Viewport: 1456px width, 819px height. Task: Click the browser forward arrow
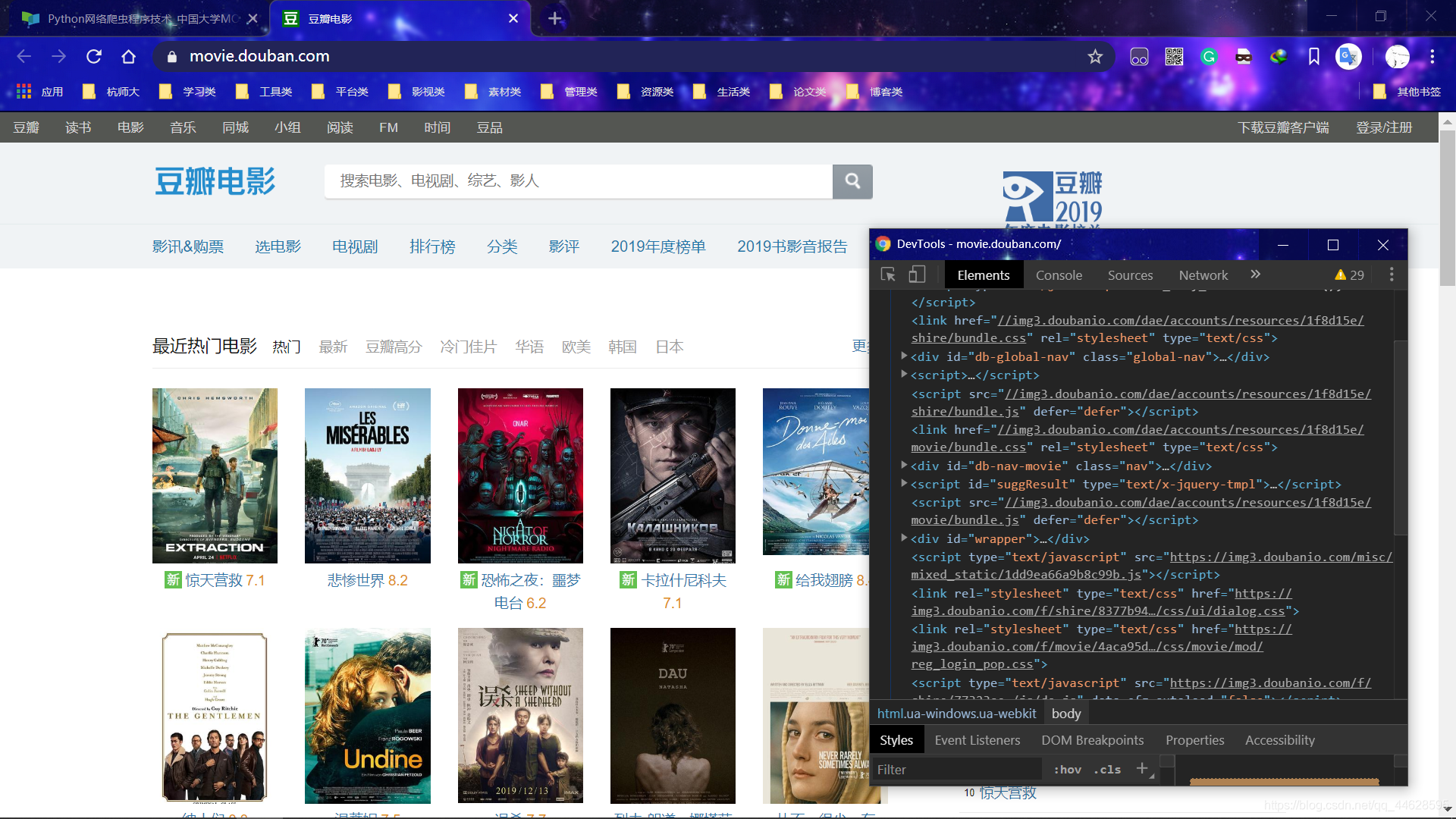pyautogui.click(x=59, y=56)
